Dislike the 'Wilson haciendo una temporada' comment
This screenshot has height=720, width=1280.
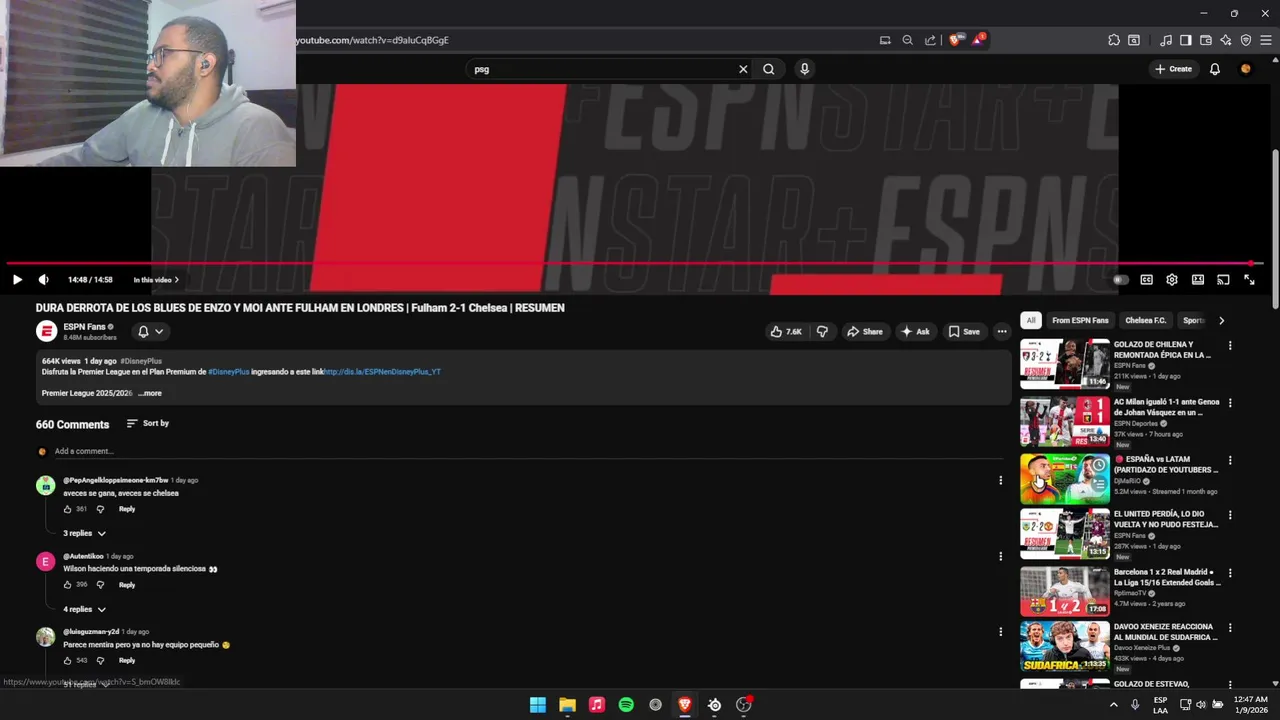pyautogui.click(x=100, y=585)
